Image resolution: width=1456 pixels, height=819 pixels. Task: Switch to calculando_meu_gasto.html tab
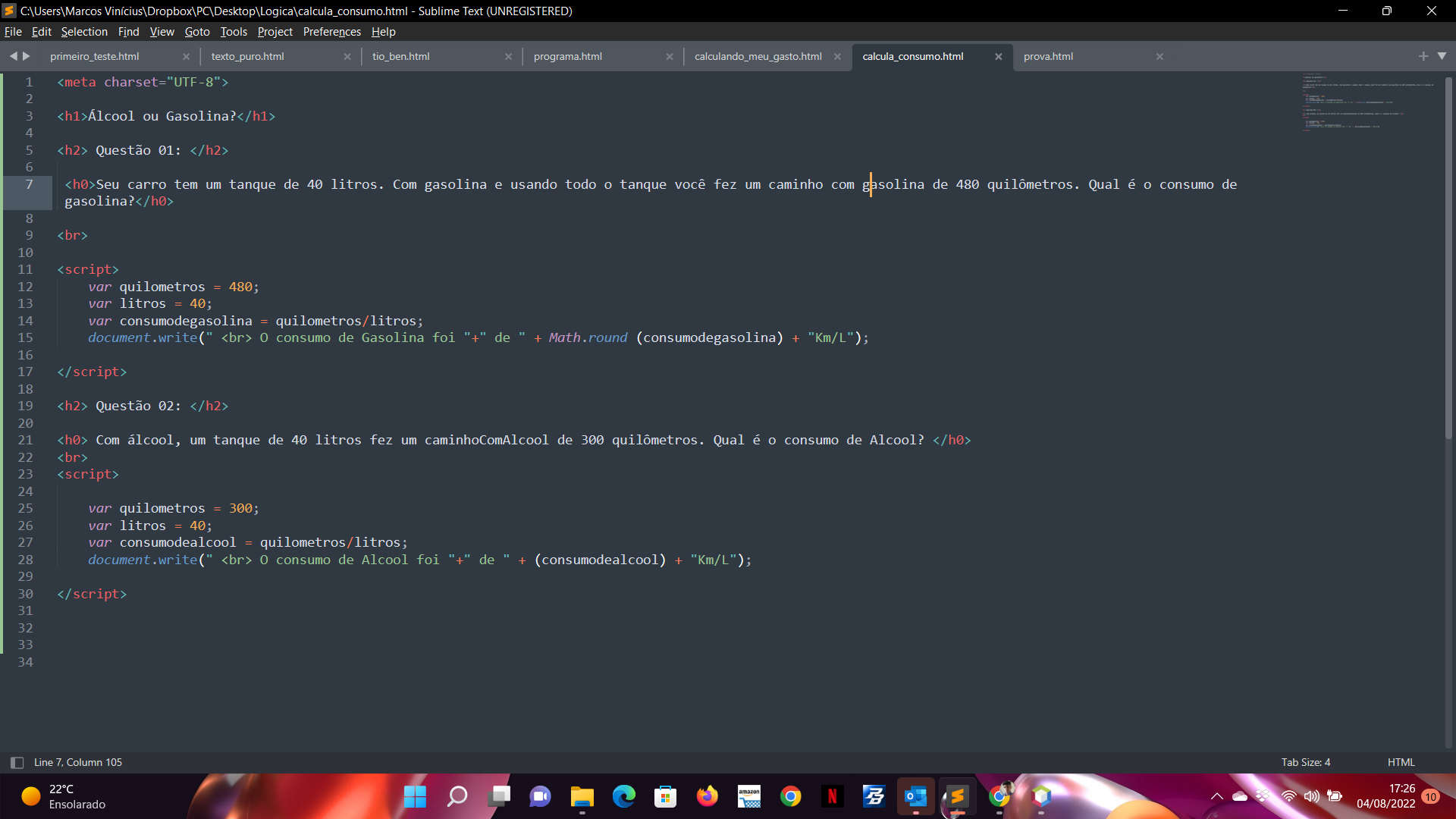coord(758,57)
